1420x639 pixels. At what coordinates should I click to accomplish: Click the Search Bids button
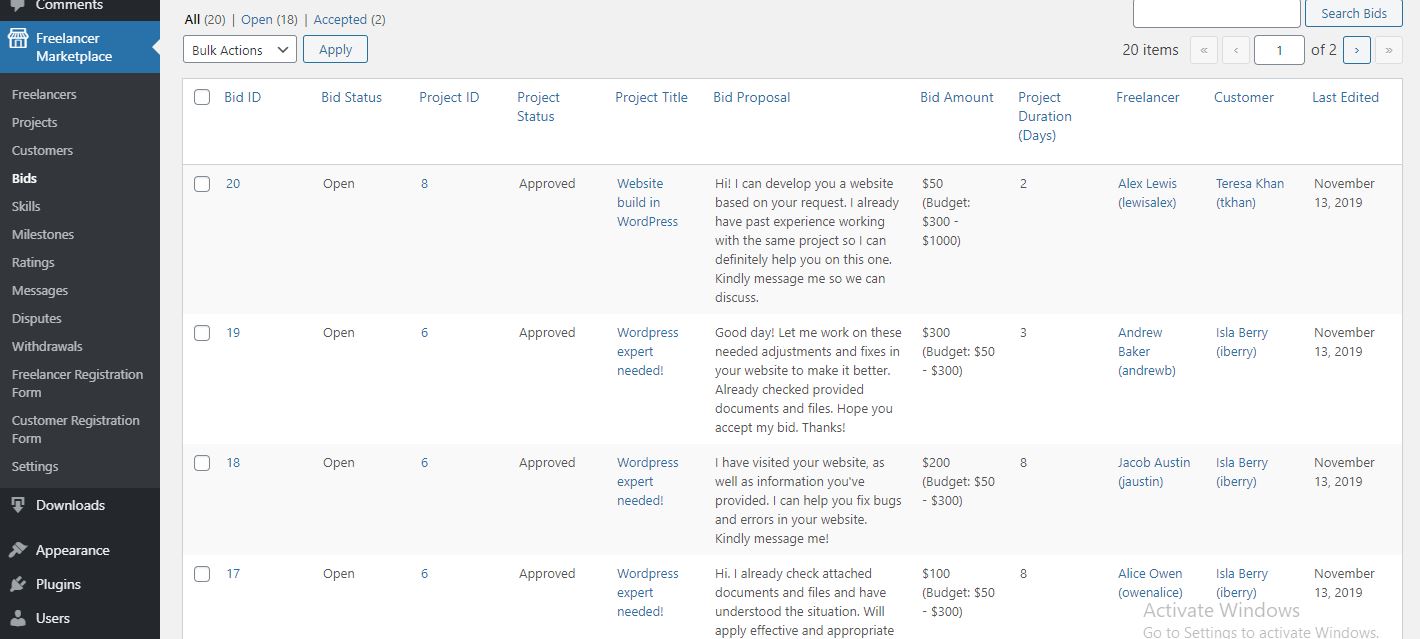click(x=1354, y=13)
